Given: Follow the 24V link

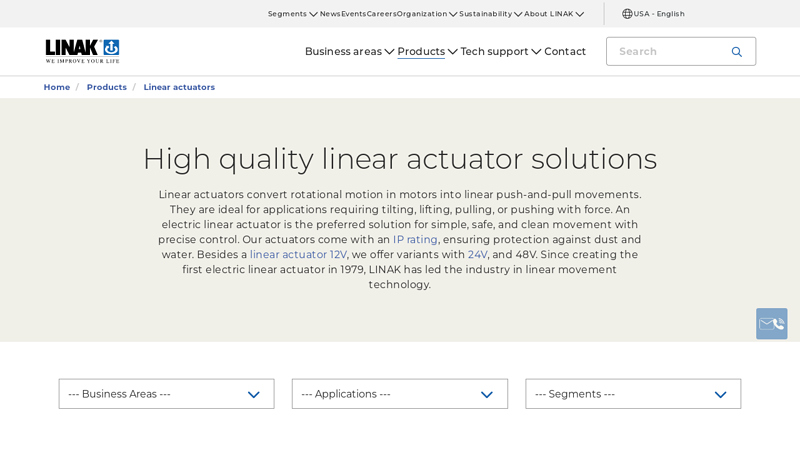Looking at the screenshot, I should 478,254.
